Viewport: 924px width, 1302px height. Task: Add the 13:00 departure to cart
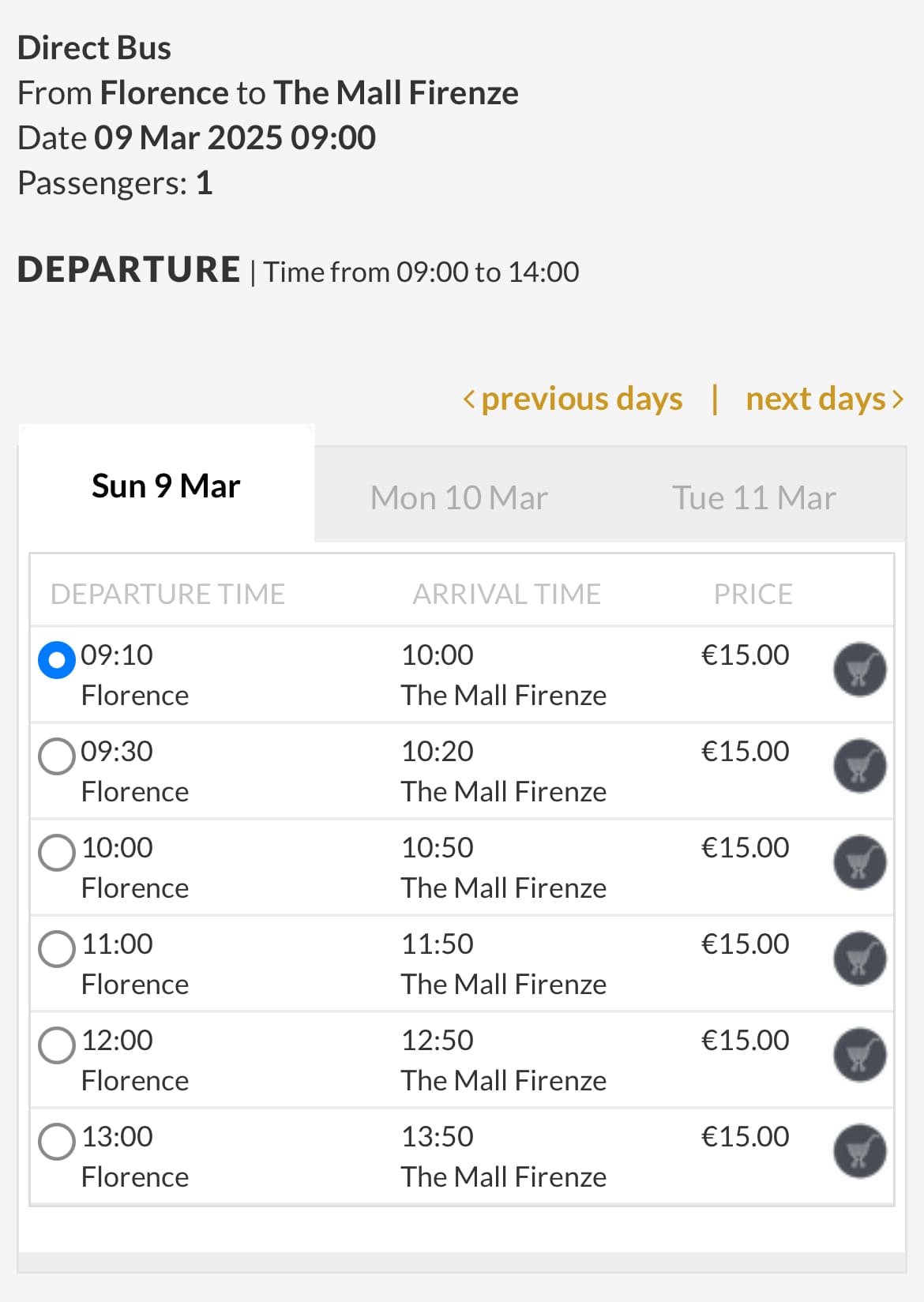click(860, 1151)
